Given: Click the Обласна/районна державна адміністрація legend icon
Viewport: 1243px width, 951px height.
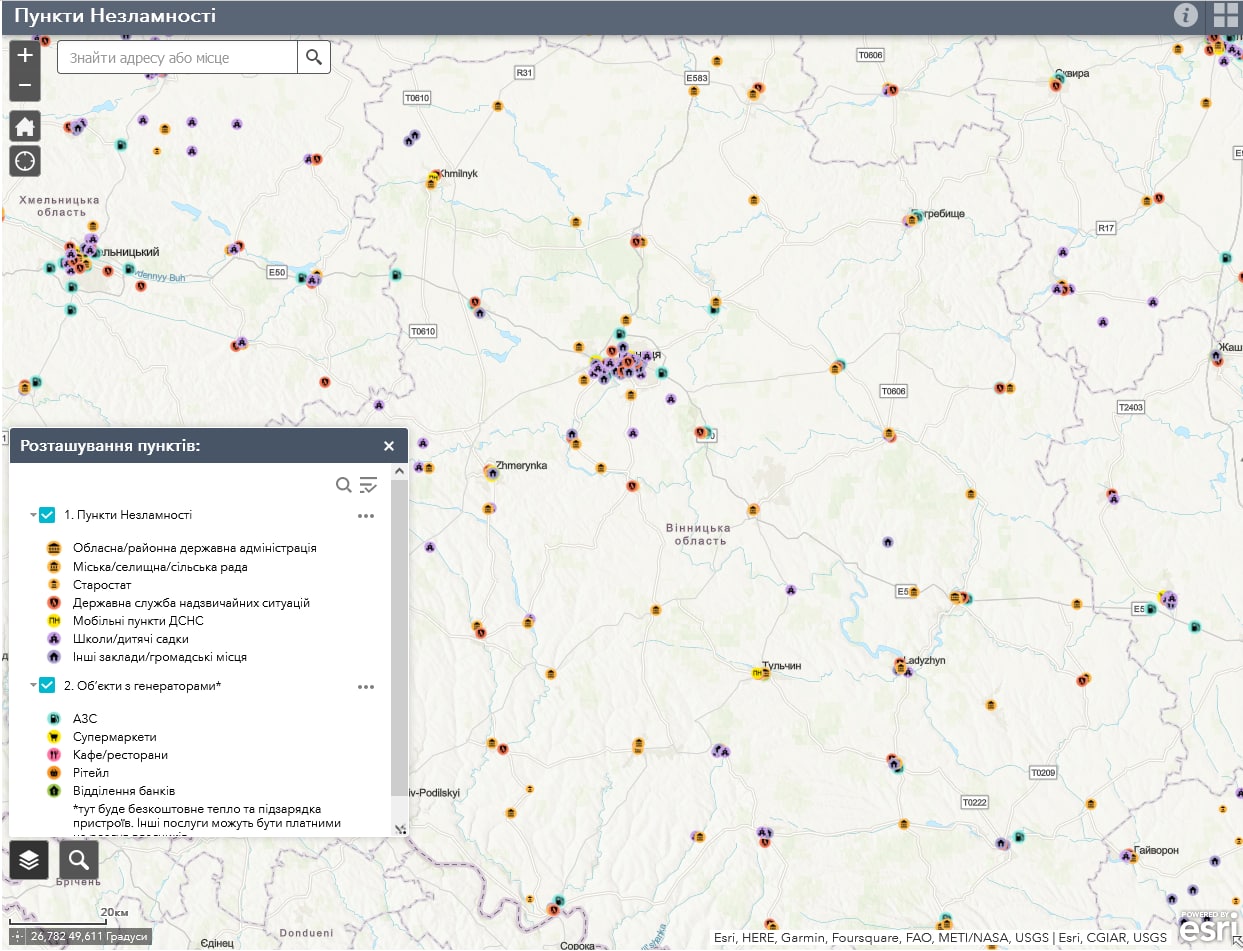Looking at the screenshot, I should (x=55, y=548).
